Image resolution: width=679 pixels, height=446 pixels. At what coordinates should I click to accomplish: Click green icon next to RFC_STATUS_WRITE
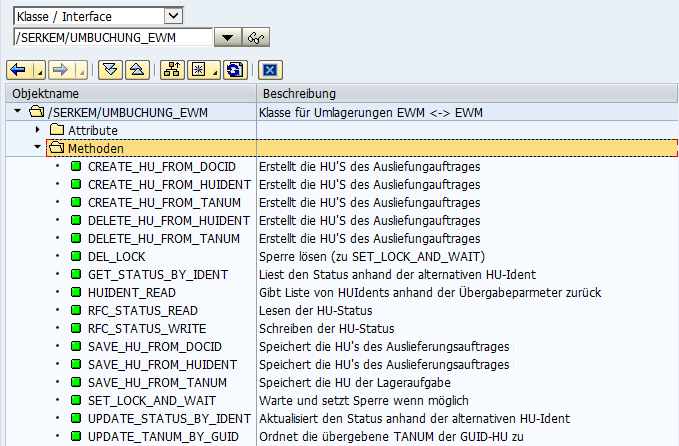point(75,329)
